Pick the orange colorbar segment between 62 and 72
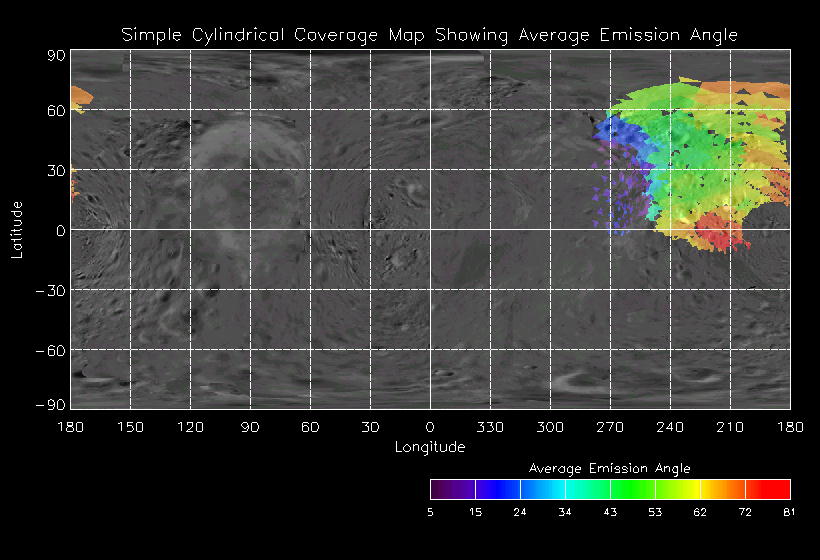The image size is (820, 560). [x=722, y=489]
